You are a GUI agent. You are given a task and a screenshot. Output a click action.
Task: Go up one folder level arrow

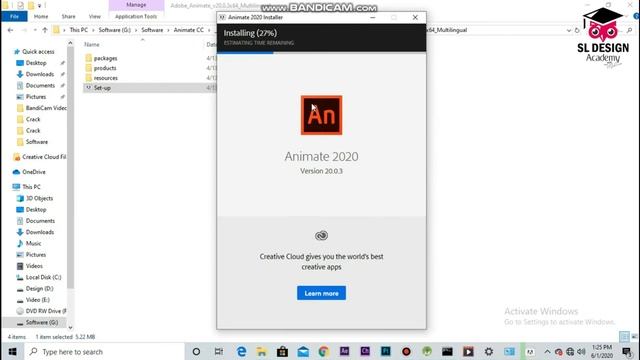[45, 30]
